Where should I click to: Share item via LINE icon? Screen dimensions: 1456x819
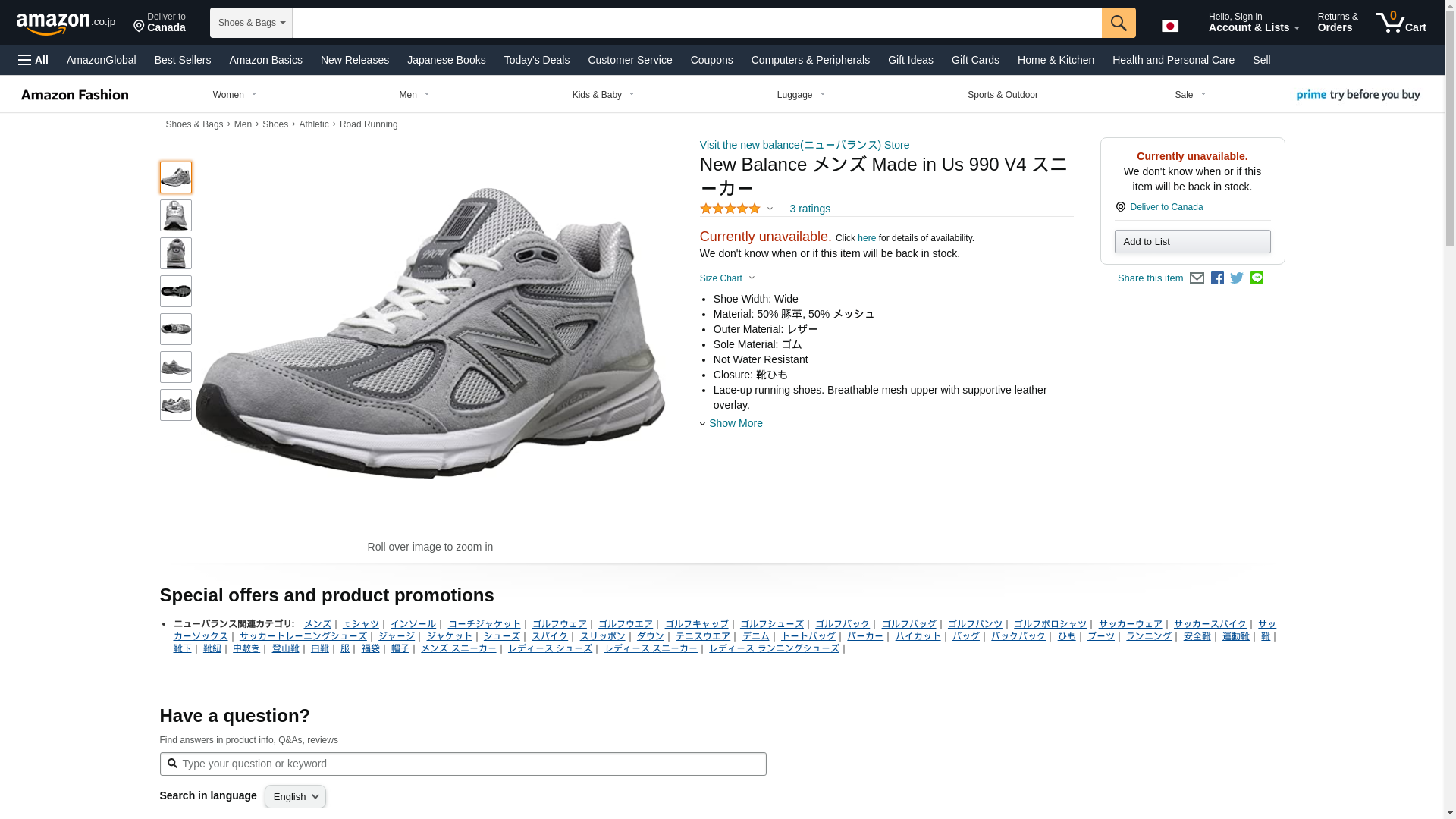click(1257, 278)
